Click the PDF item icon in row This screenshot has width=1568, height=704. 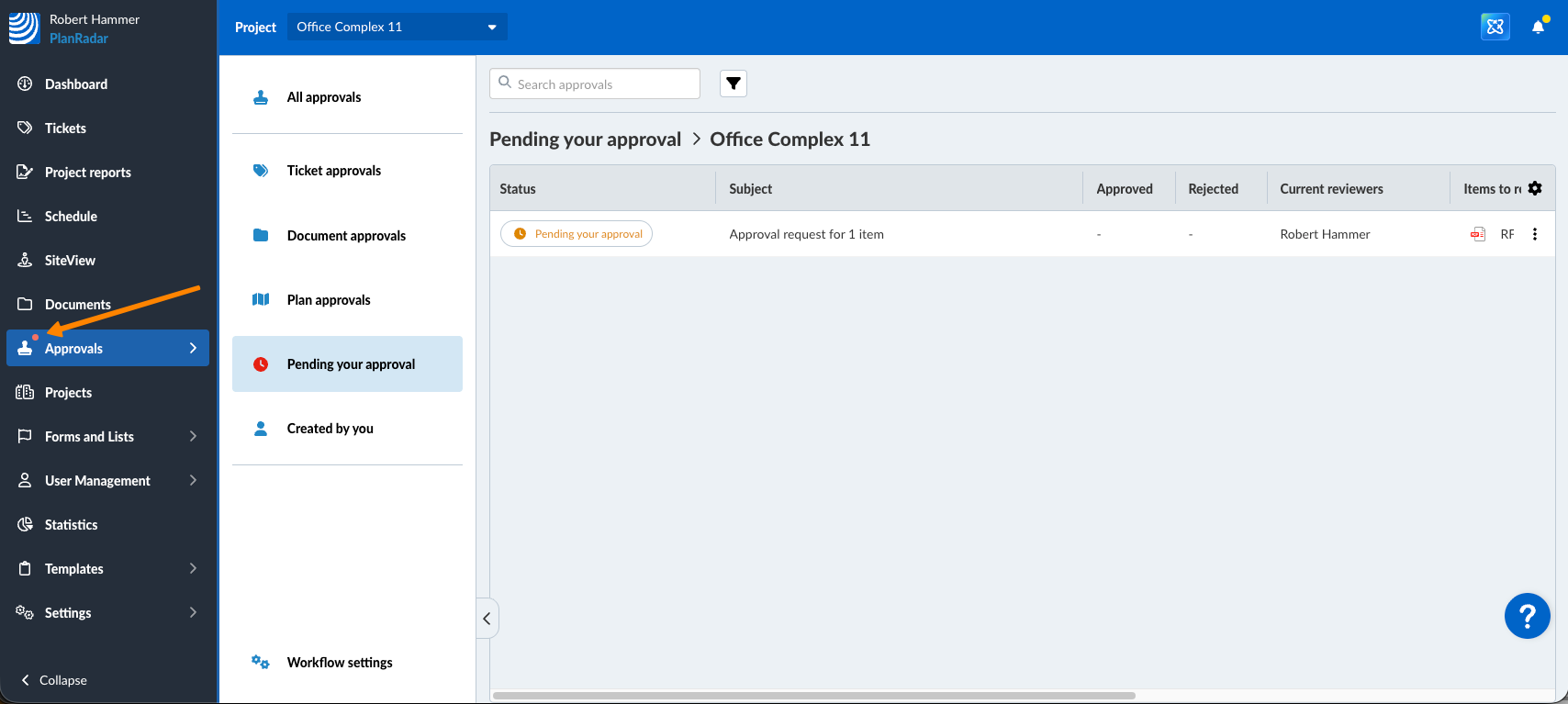coord(1477,234)
